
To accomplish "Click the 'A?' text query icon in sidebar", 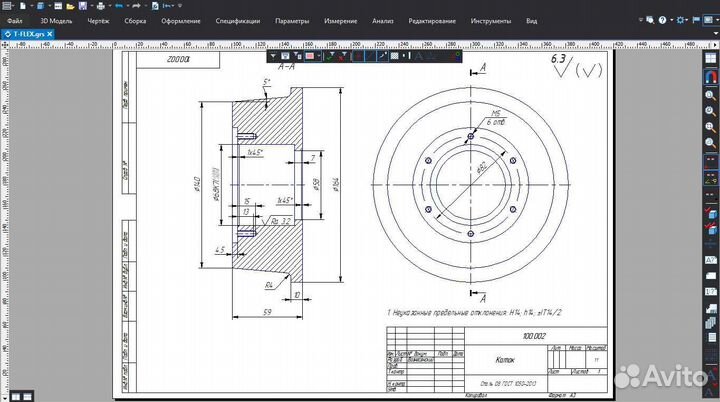I will [711, 260].
